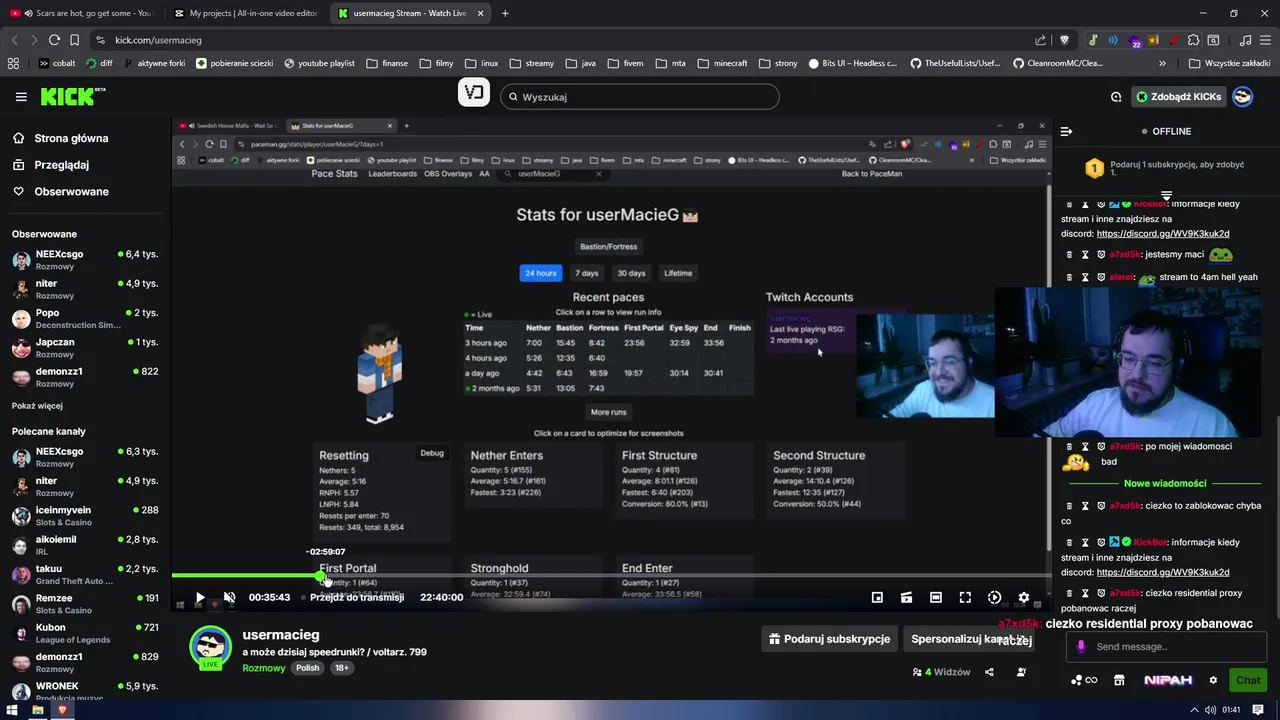
Task: Open discord.gg/WV9K3kuk2d link in lower chat message
Action: coord(1163,572)
